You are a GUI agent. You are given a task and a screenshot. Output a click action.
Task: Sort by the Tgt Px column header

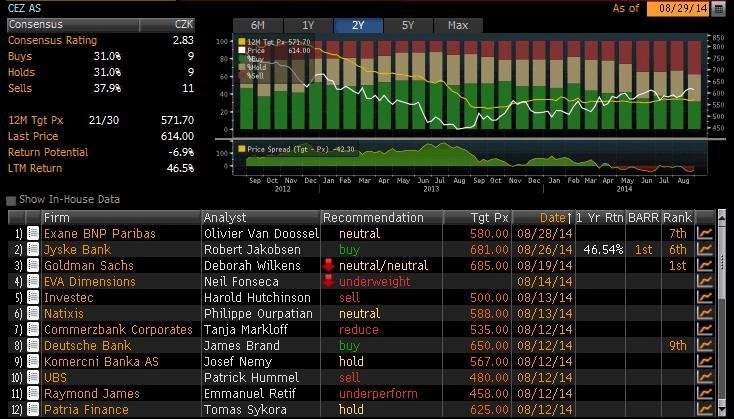(477, 217)
